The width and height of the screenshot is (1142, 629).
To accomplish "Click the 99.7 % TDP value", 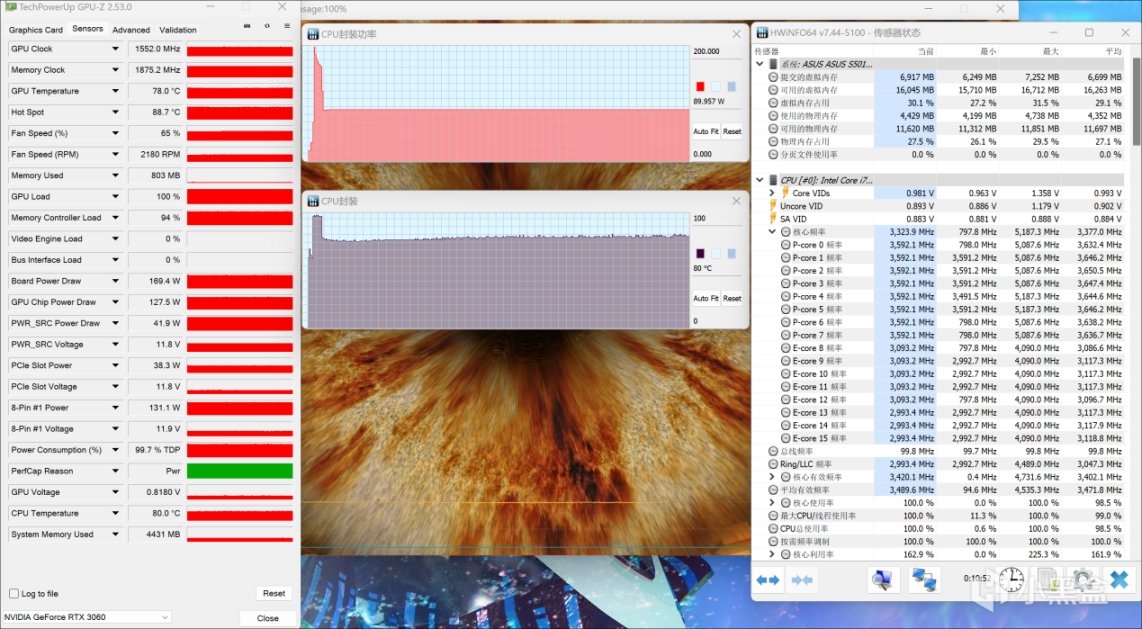I will (155, 450).
